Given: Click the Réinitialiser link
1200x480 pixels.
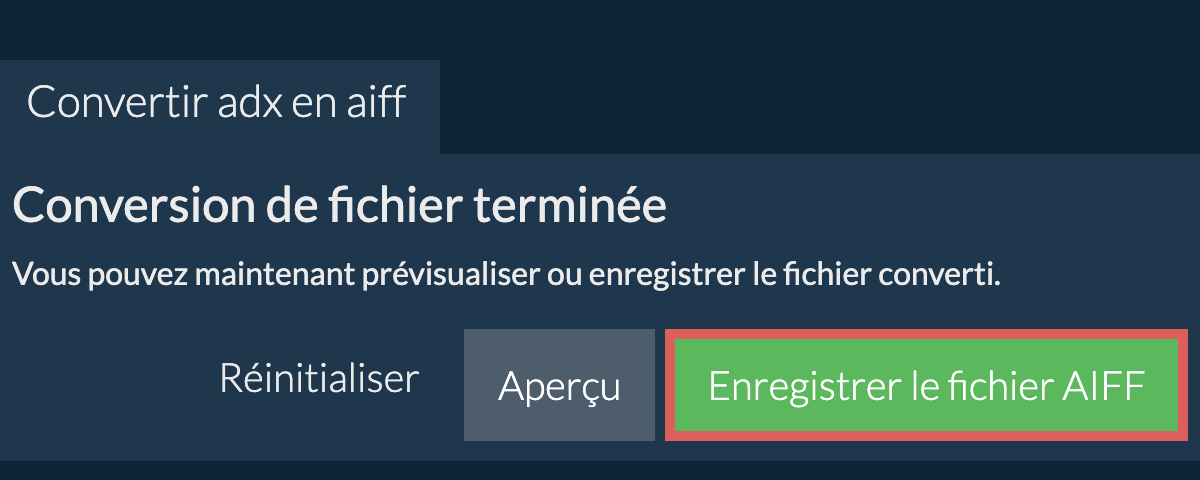Looking at the screenshot, I should [x=318, y=380].
